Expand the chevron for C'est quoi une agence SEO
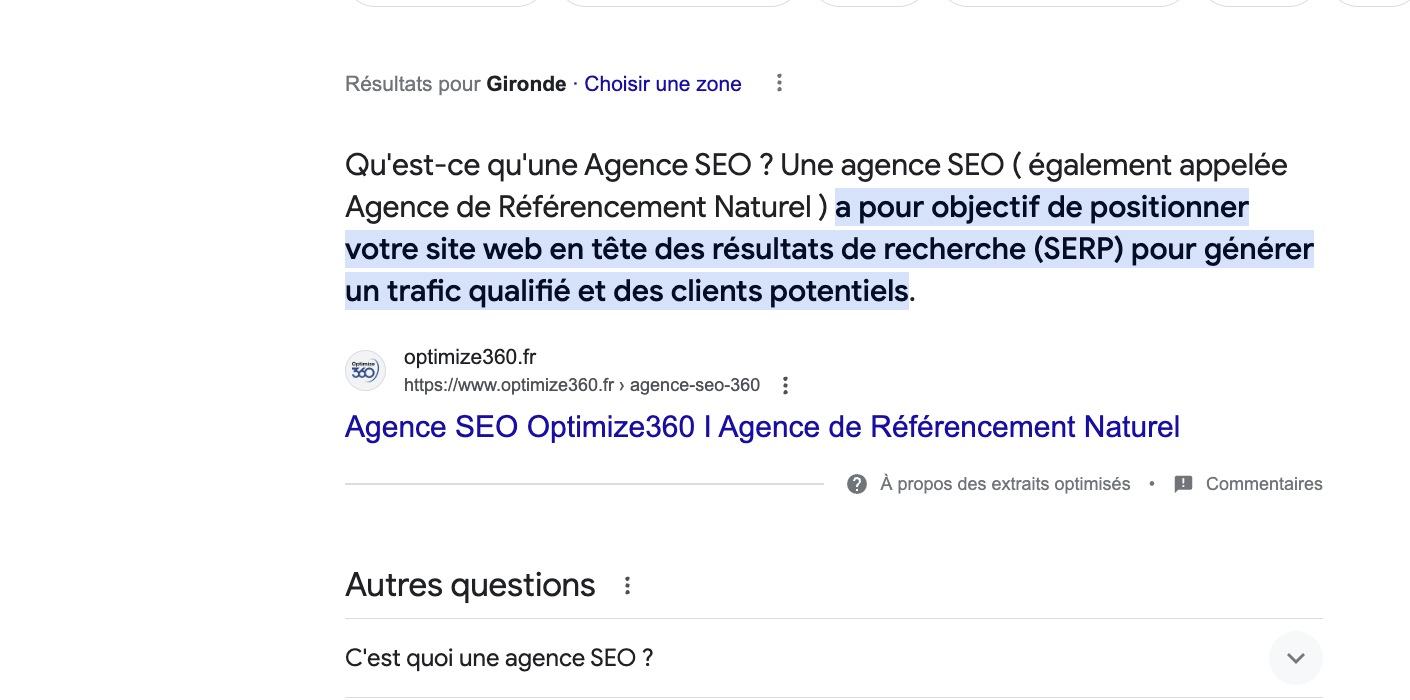This screenshot has width=1410, height=700. 1295,658
